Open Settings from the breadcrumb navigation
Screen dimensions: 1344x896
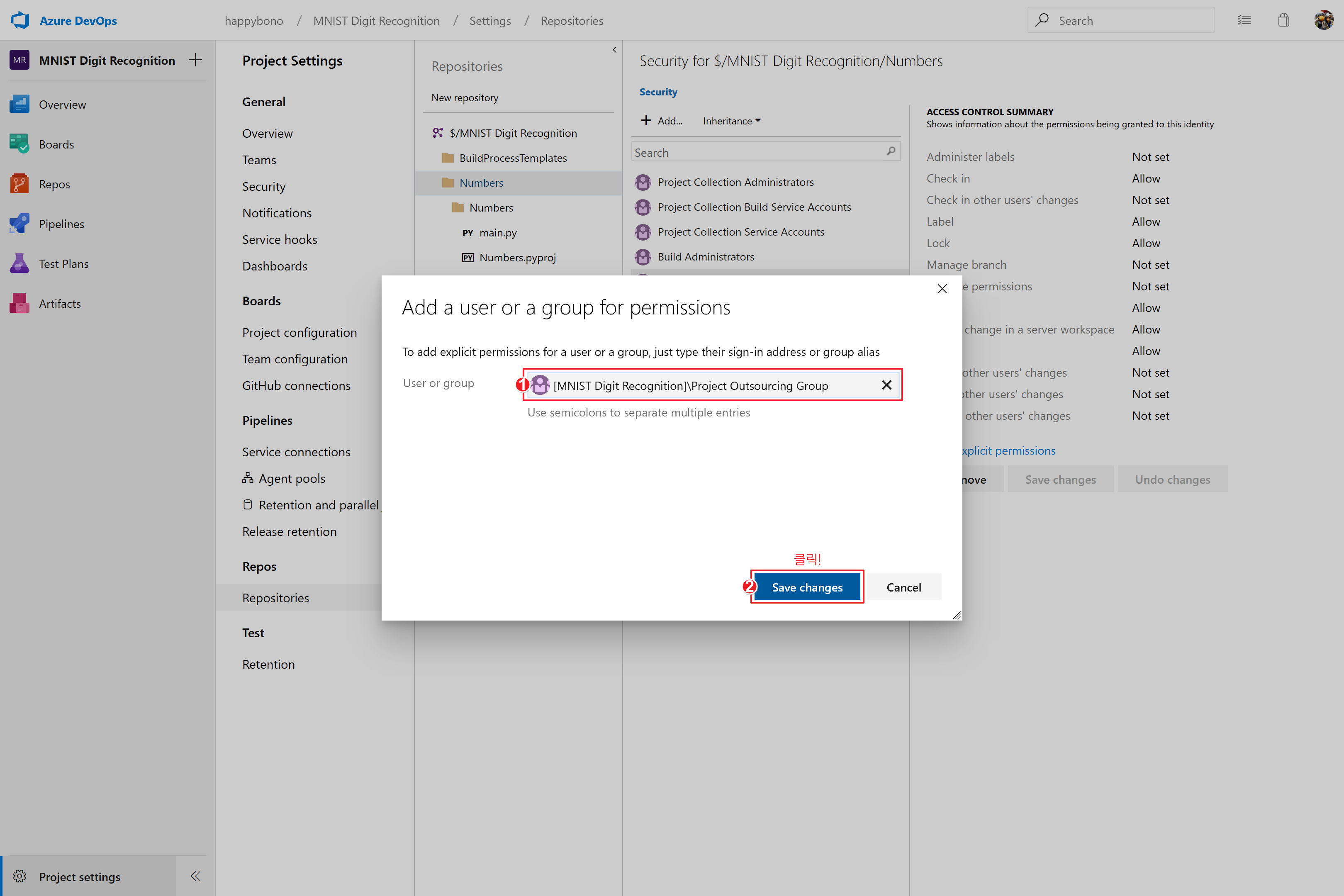(490, 21)
